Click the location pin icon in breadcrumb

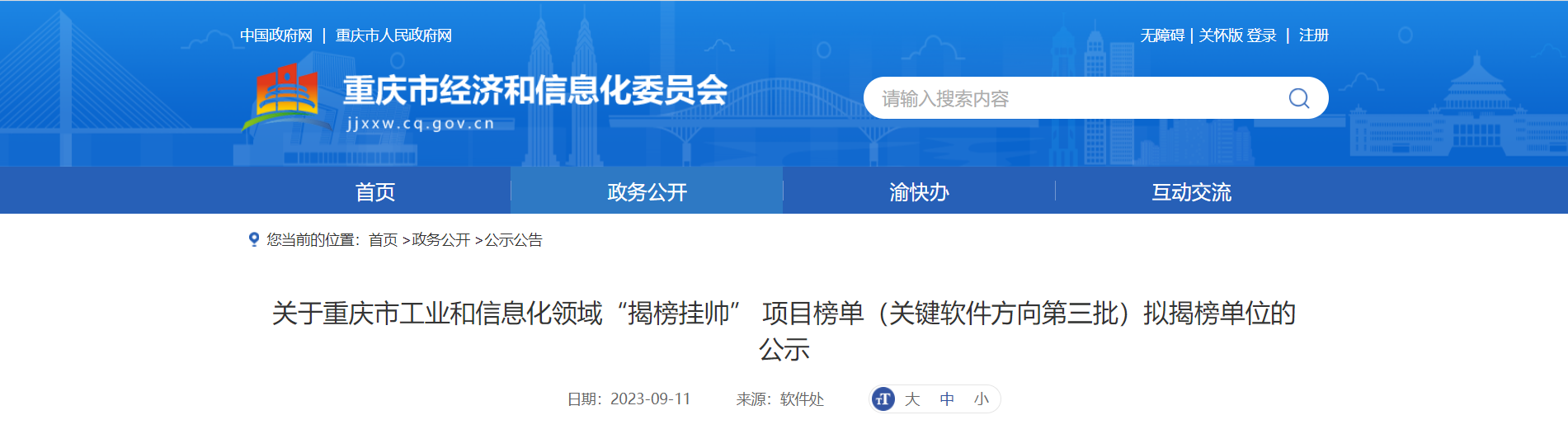coord(254,239)
